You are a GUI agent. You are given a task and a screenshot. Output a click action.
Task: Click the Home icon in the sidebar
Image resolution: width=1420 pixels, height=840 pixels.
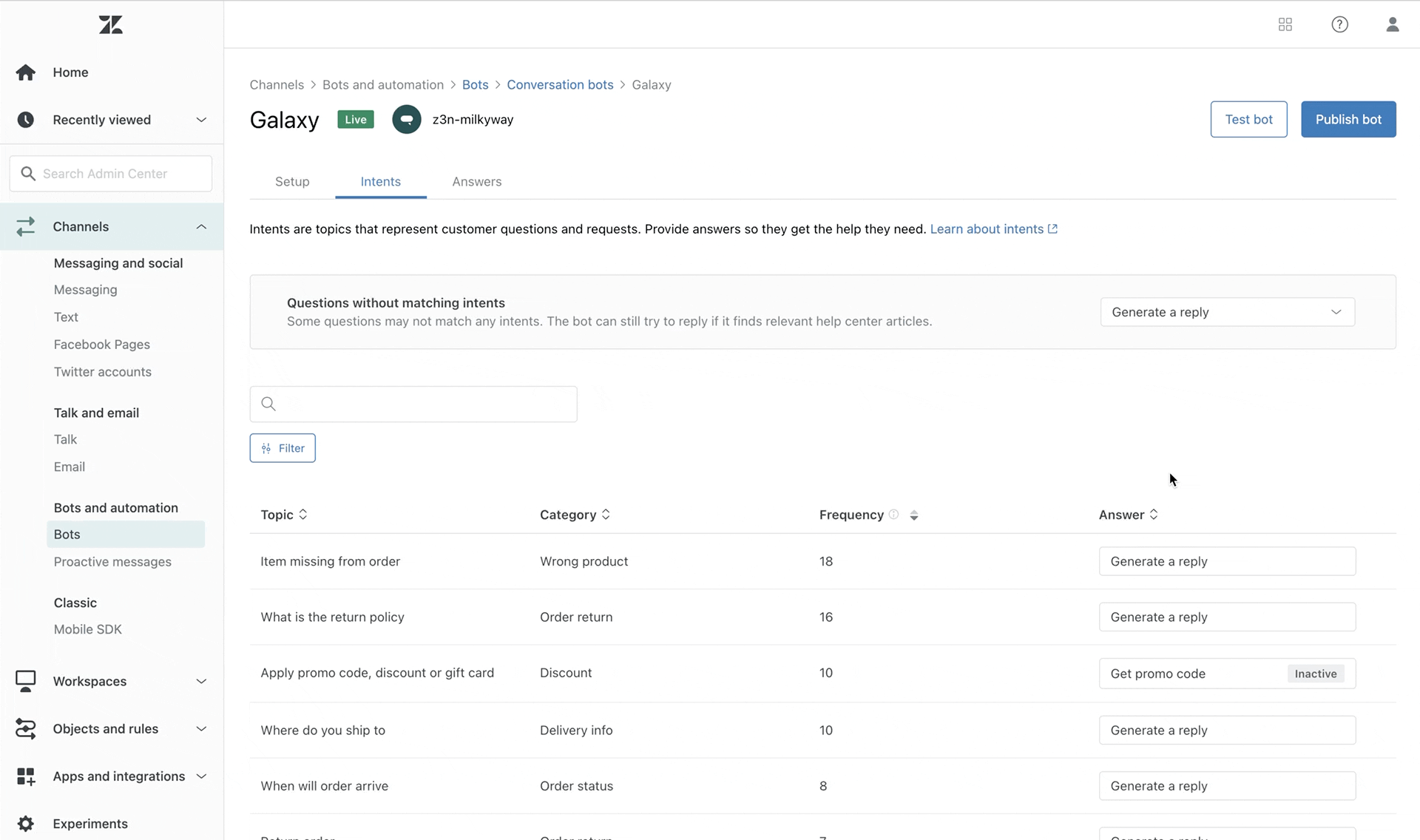[x=26, y=72]
